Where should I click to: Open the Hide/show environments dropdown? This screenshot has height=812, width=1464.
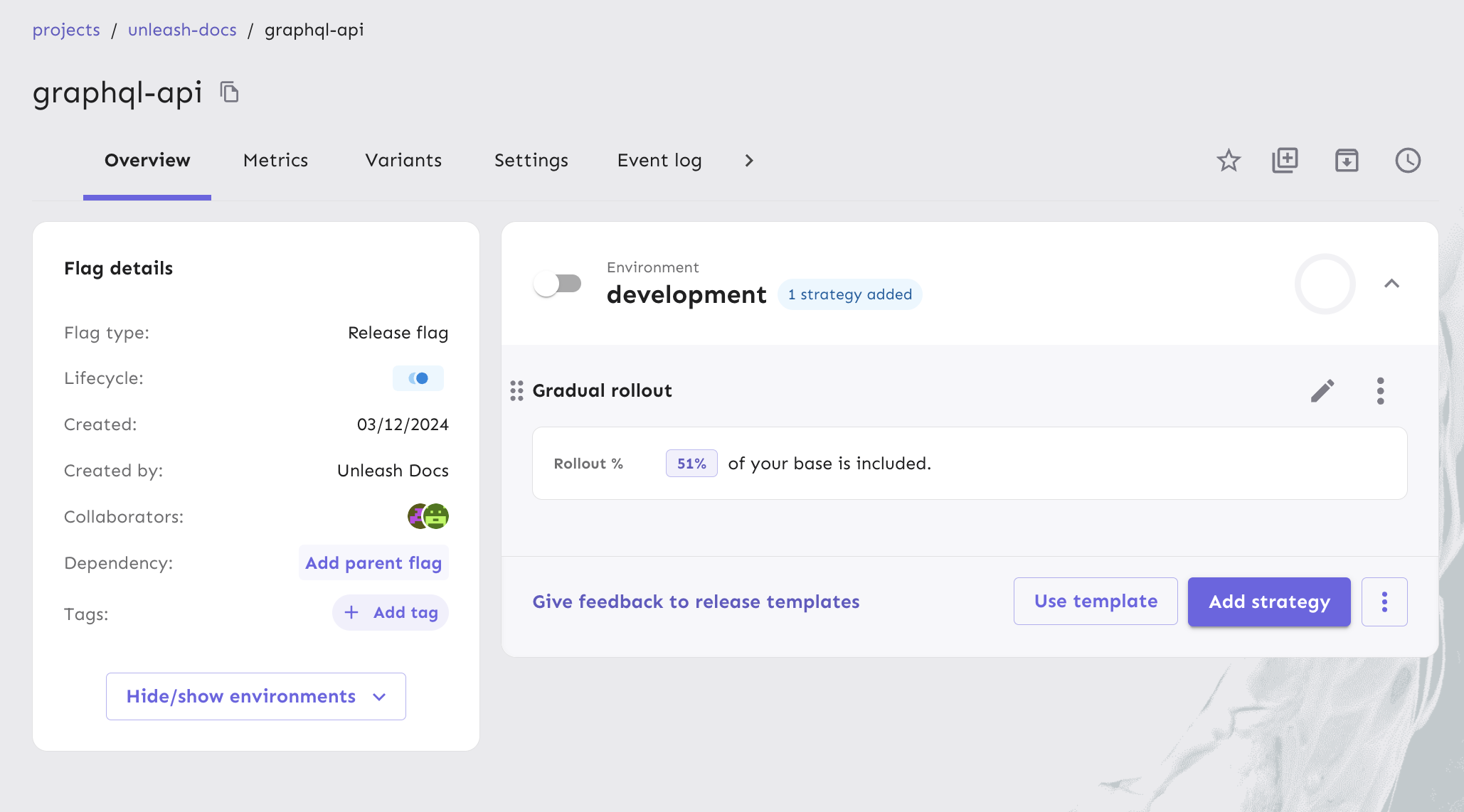click(x=255, y=696)
